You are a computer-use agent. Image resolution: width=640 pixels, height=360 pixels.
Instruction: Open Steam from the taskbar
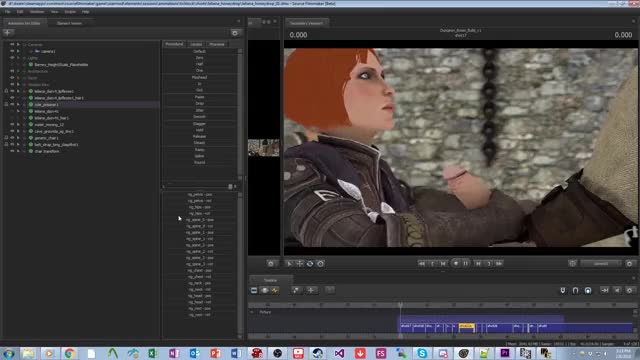pos(318,353)
